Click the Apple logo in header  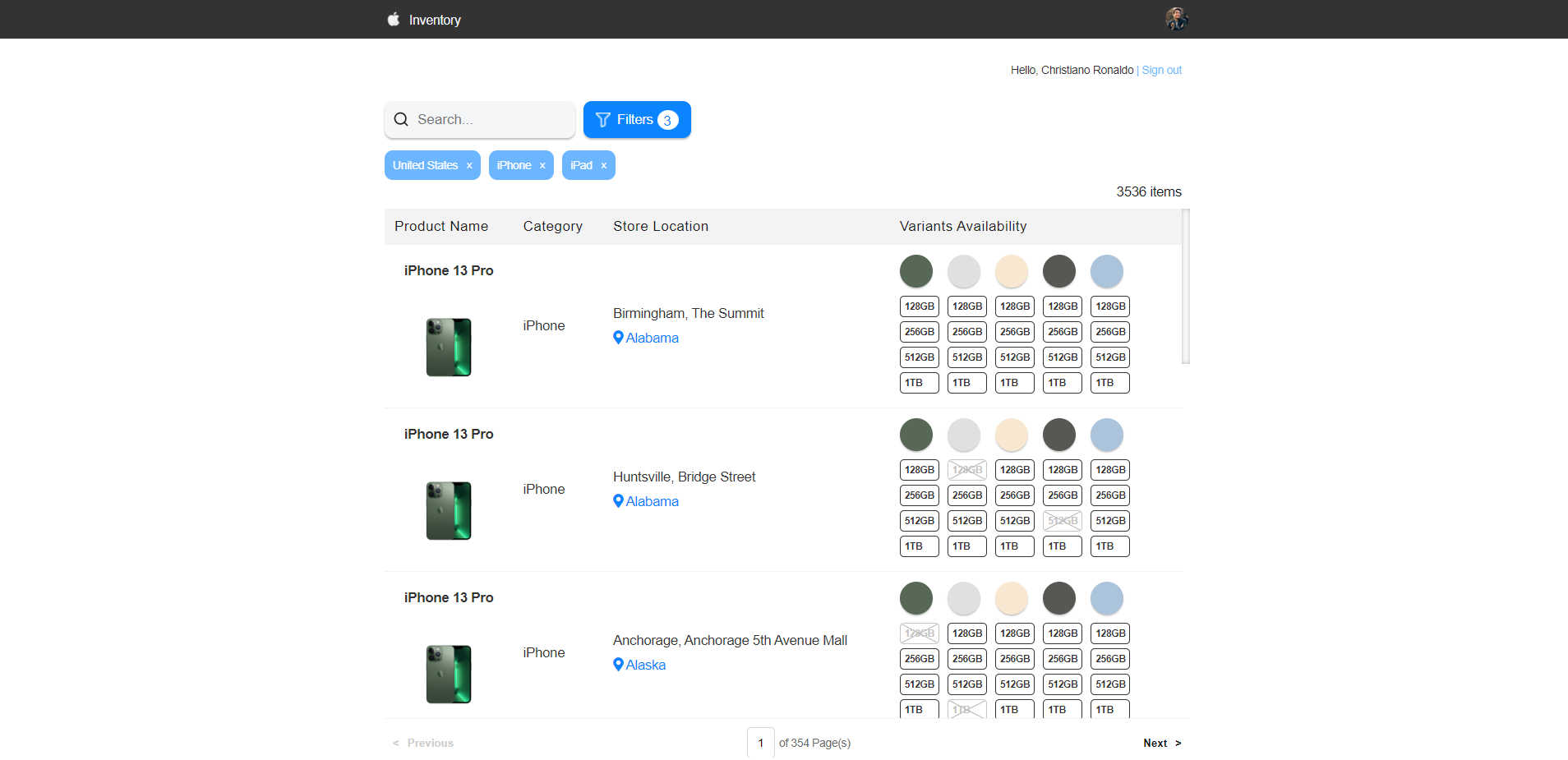coord(394,19)
